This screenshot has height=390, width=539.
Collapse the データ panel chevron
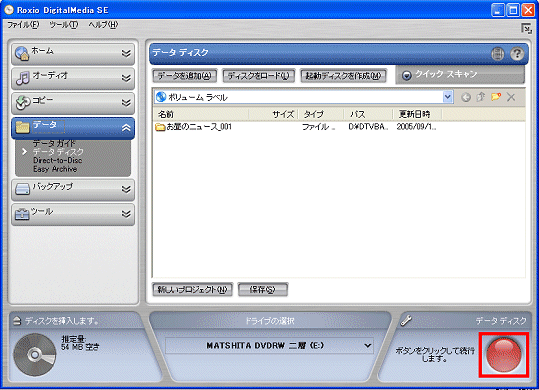coord(126,128)
